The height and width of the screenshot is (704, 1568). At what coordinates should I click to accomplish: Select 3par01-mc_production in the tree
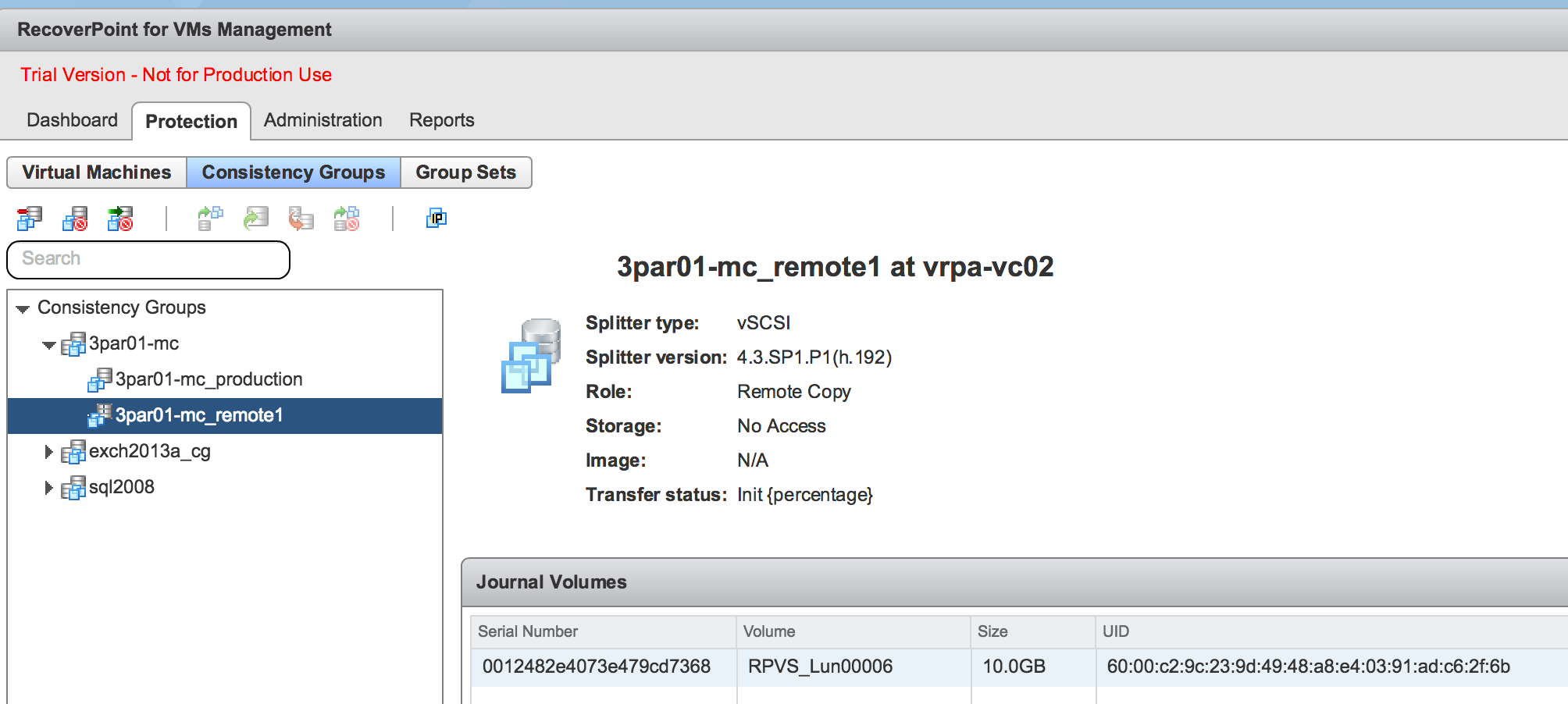[x=208, y=379]
